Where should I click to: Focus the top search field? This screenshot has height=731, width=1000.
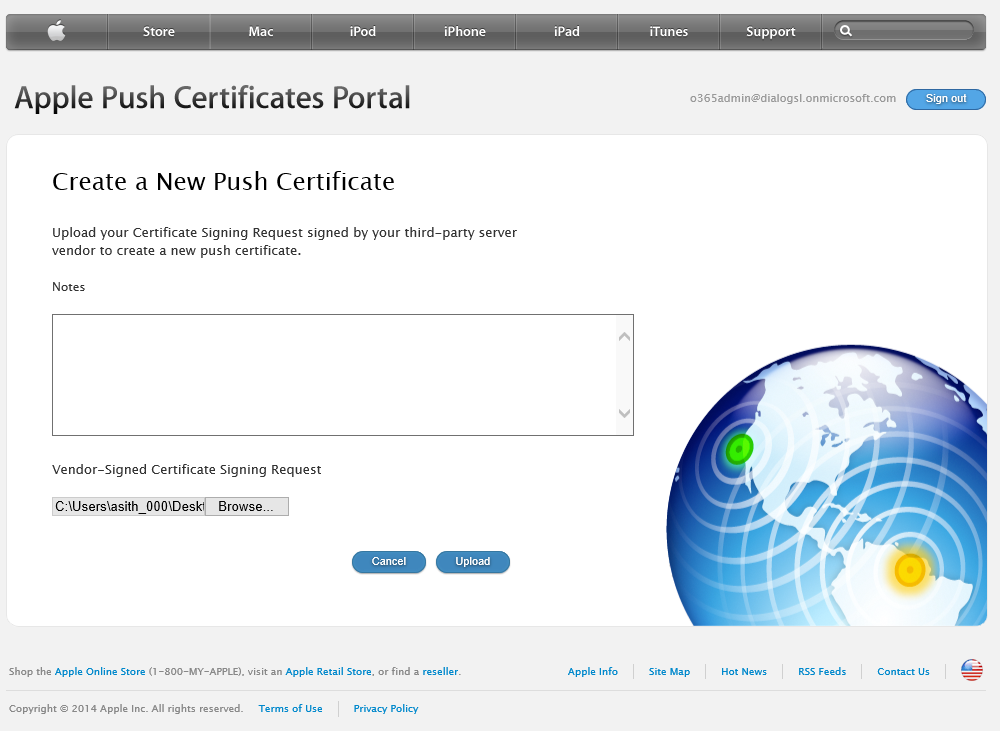click(x=904, y=31)
